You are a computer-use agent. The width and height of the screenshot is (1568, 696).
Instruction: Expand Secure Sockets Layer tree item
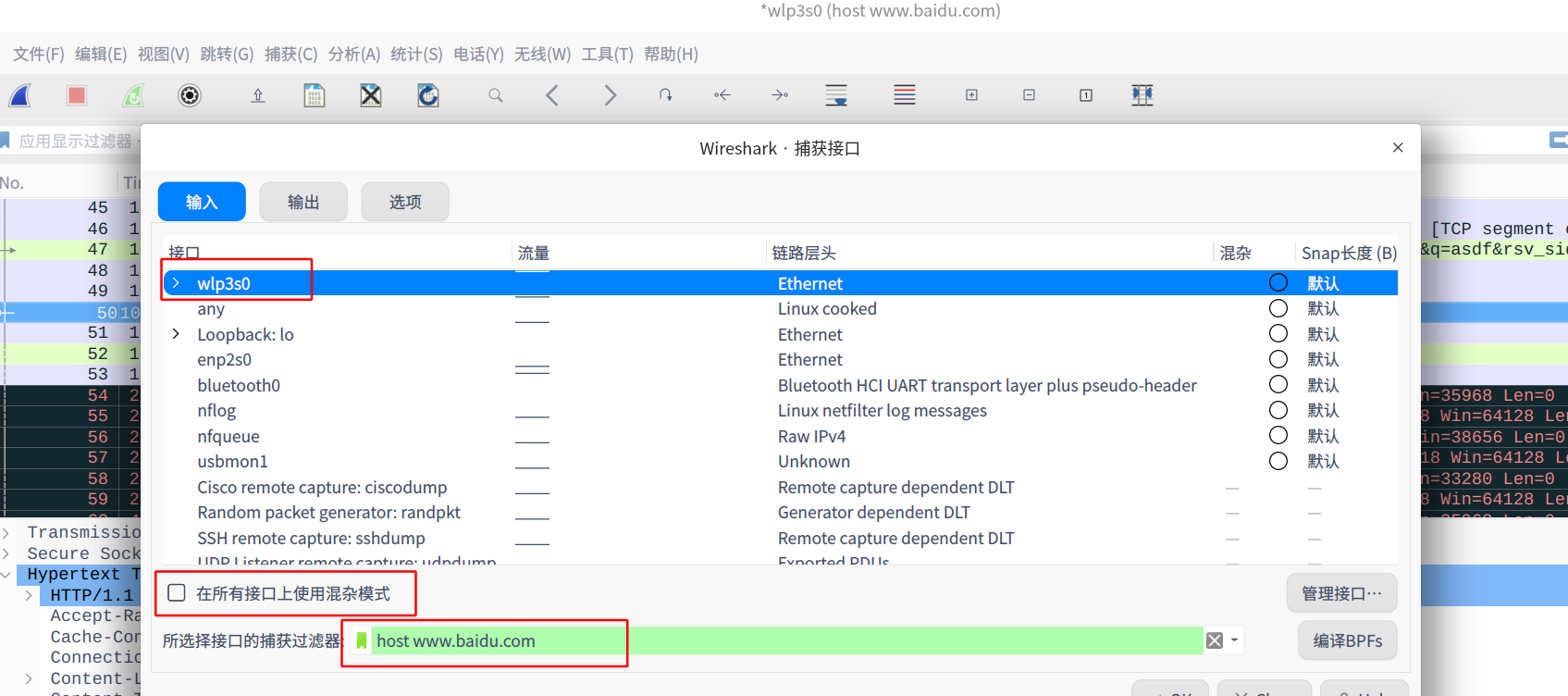point(6,553)
